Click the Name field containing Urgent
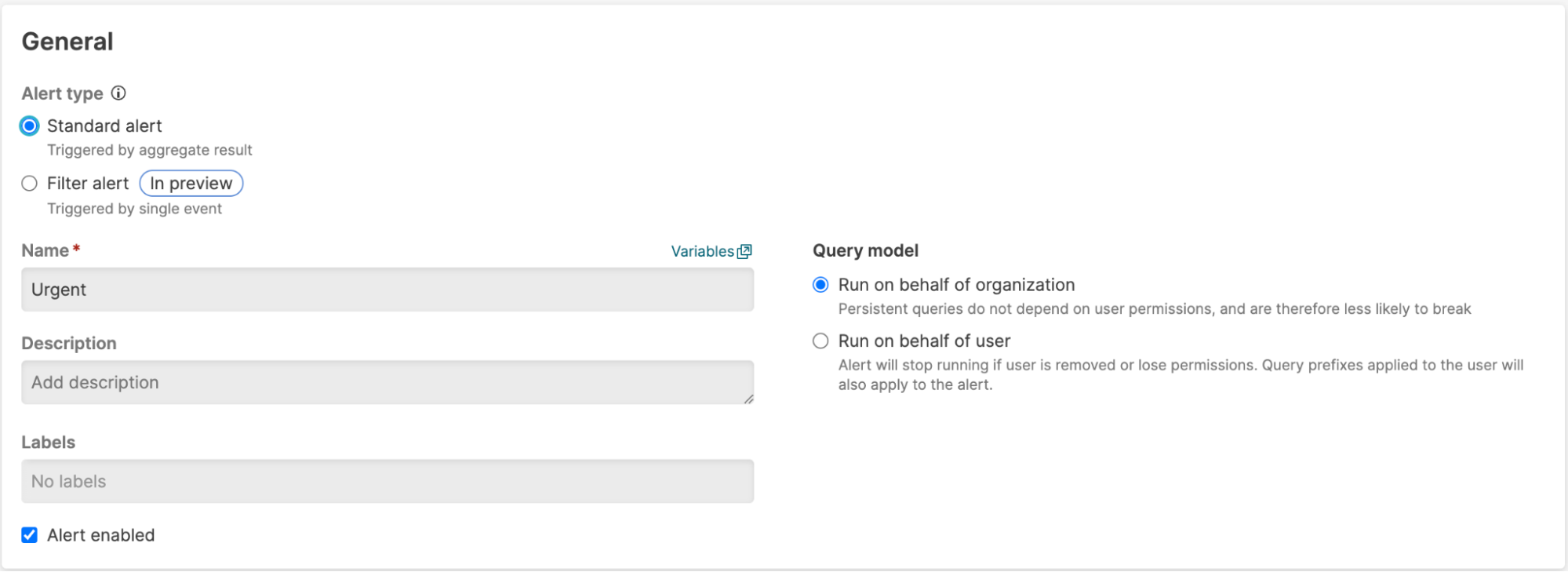Viewport: 1568px width, 572px height. coord(387,290)
